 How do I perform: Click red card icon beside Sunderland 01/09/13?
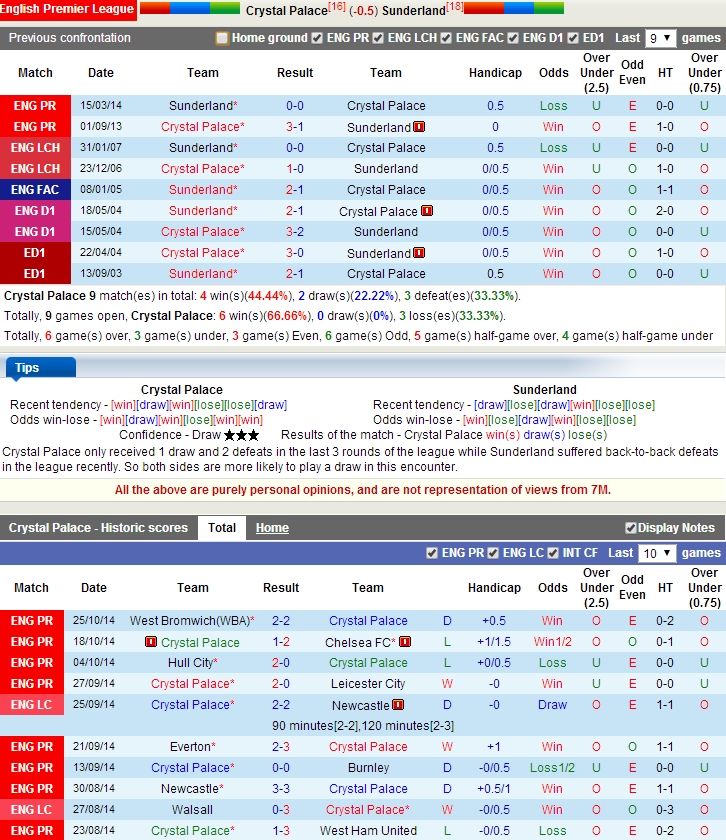click(419, 127)
